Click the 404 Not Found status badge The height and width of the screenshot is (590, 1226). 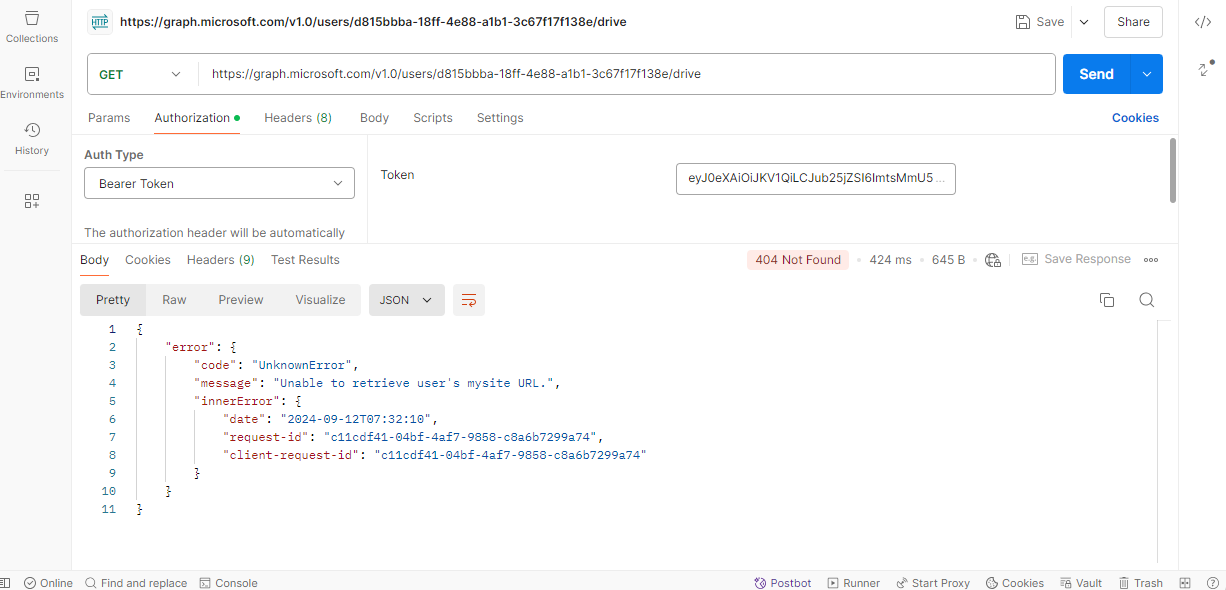coord(798,260)
